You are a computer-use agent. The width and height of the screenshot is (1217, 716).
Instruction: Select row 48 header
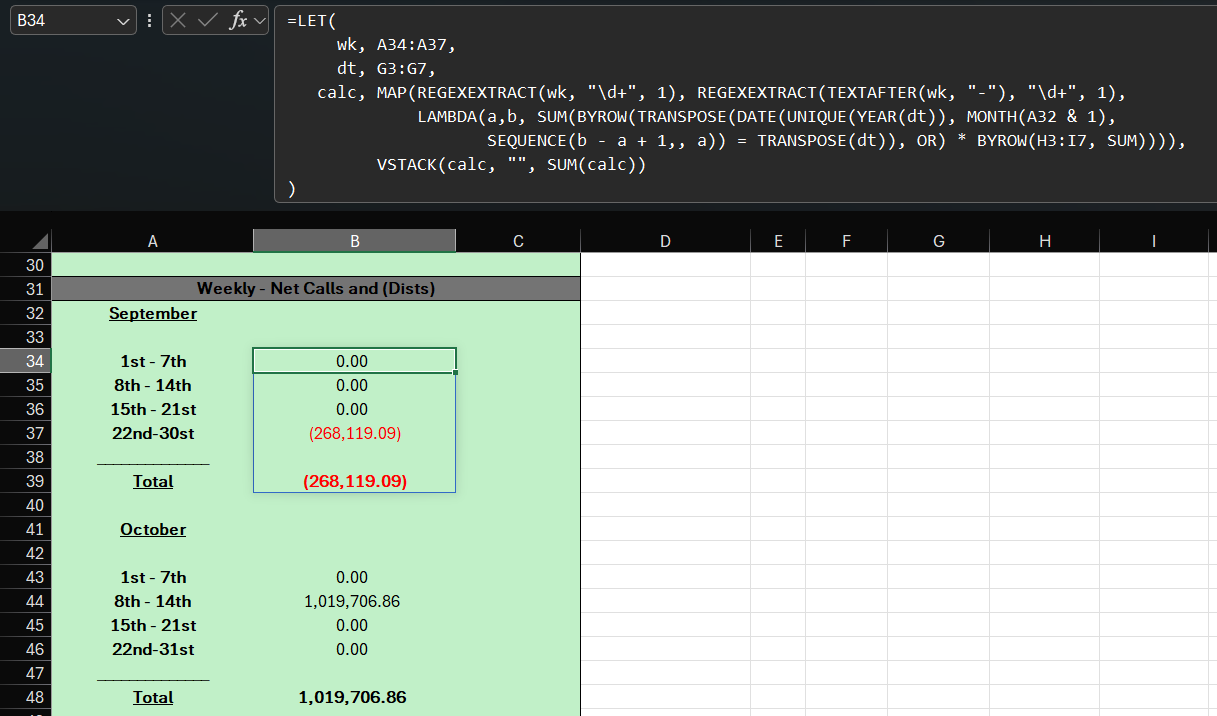tap(25, 697)
